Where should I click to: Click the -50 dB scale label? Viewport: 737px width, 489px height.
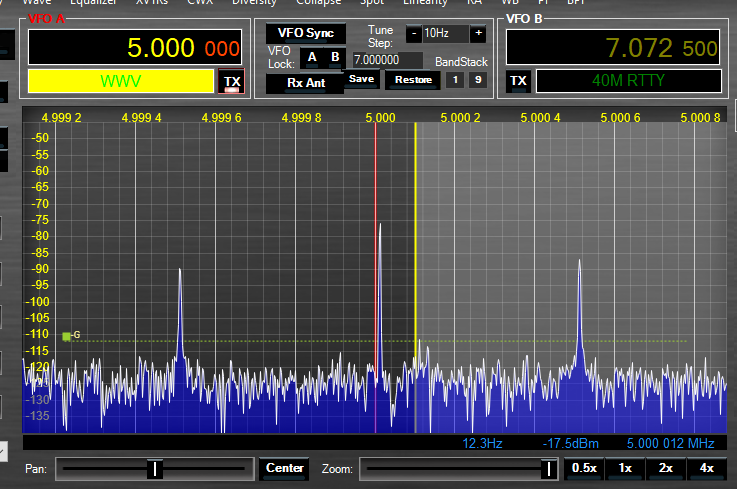(x=40, y=138)
